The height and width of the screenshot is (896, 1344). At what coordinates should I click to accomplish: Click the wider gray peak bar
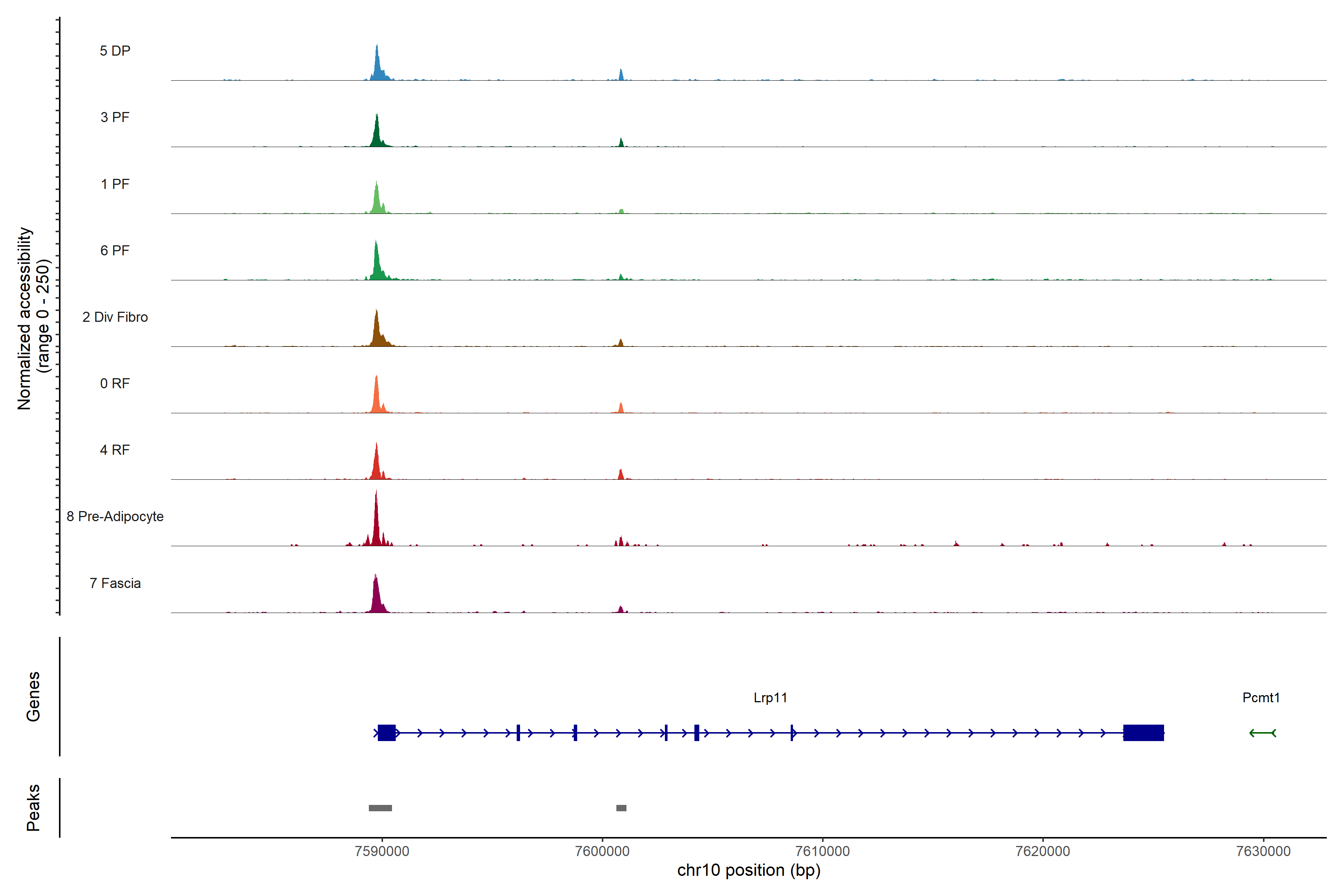click(x=380, y=808)
